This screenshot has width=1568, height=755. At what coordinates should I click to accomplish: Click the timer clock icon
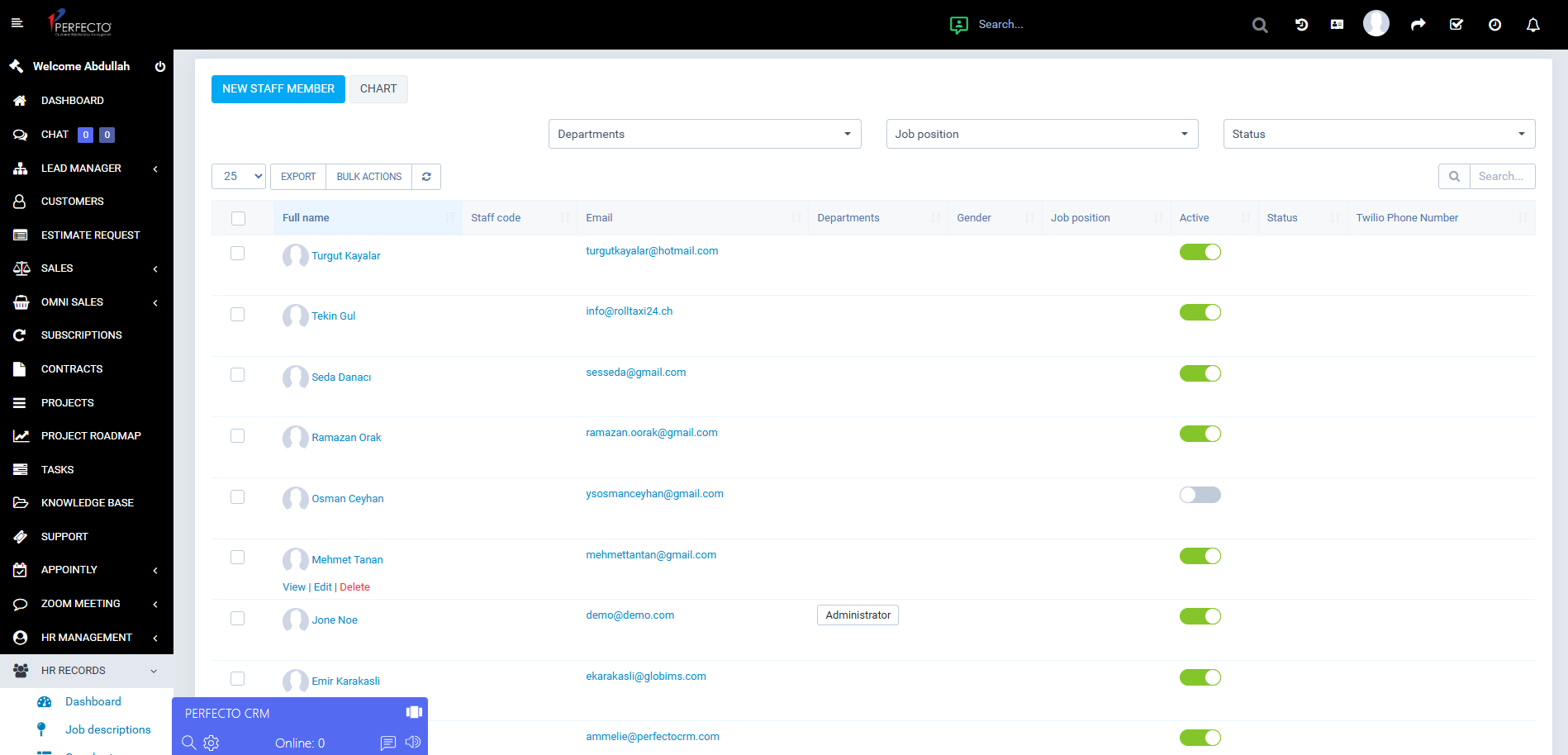coord(1494,25)
